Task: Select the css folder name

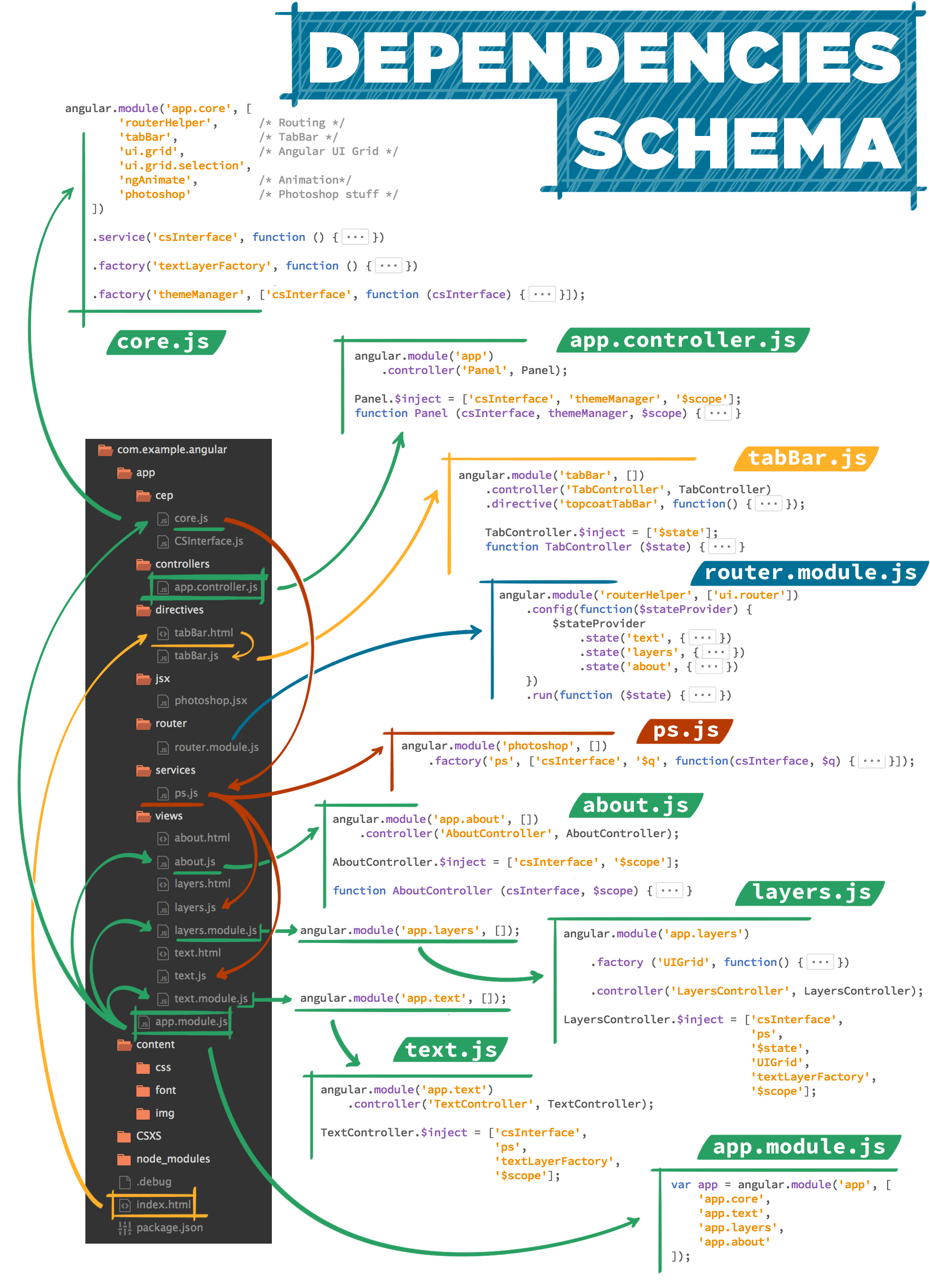Action: coord(163,1068)
